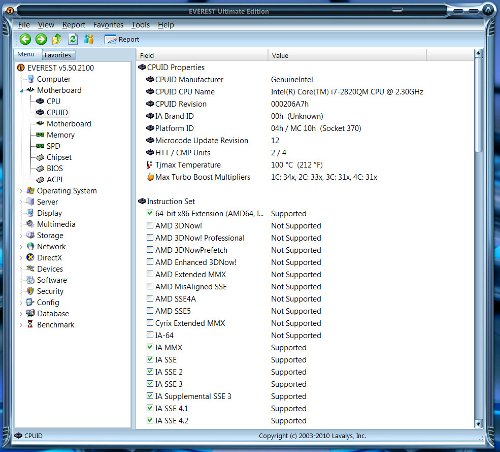Select the SPD tree icon
The width and height of the screenshot is (500, 452).
(40, 146)
